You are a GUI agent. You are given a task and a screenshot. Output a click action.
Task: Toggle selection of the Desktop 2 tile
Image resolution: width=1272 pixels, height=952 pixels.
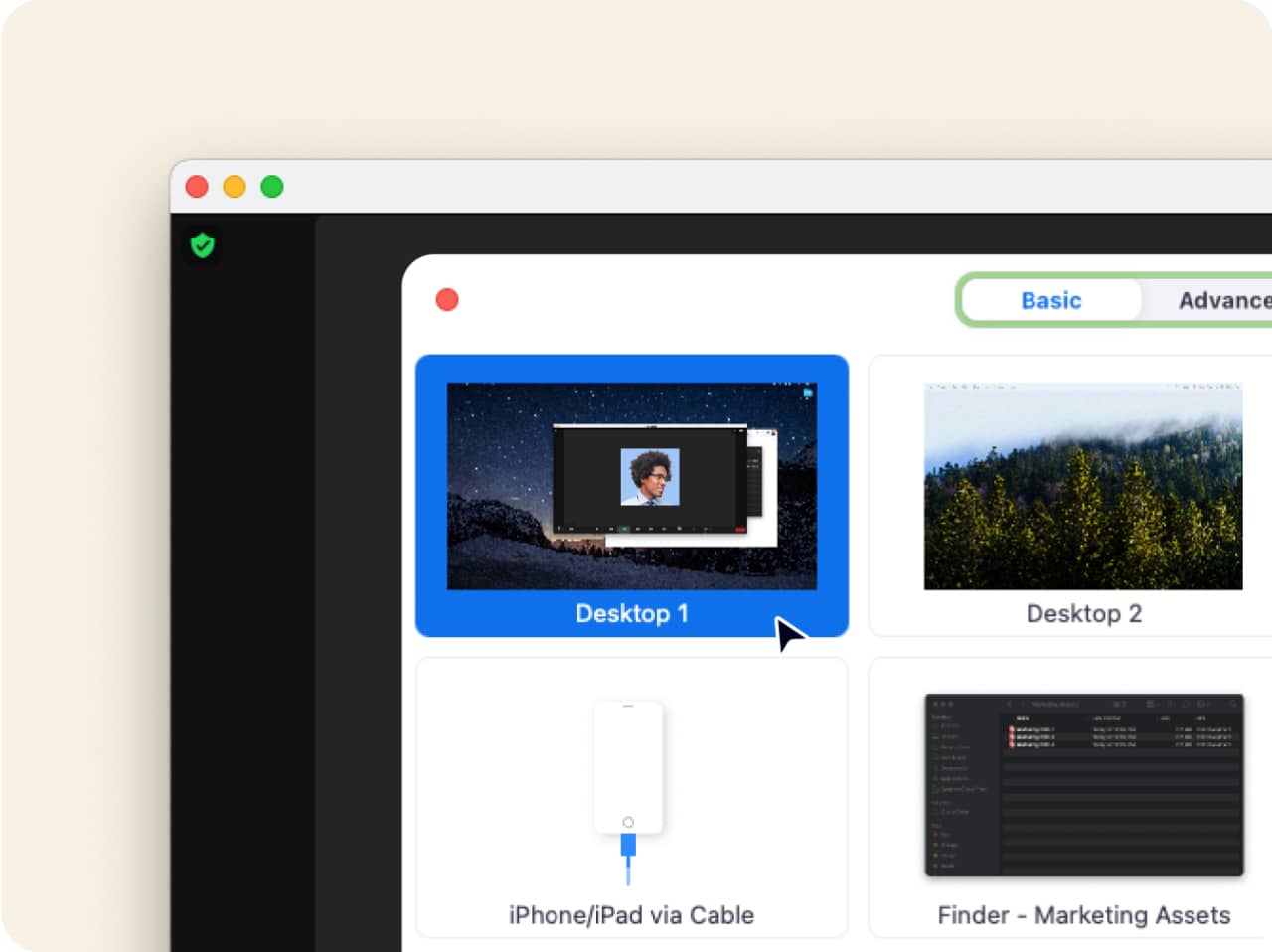point(1083,497)
